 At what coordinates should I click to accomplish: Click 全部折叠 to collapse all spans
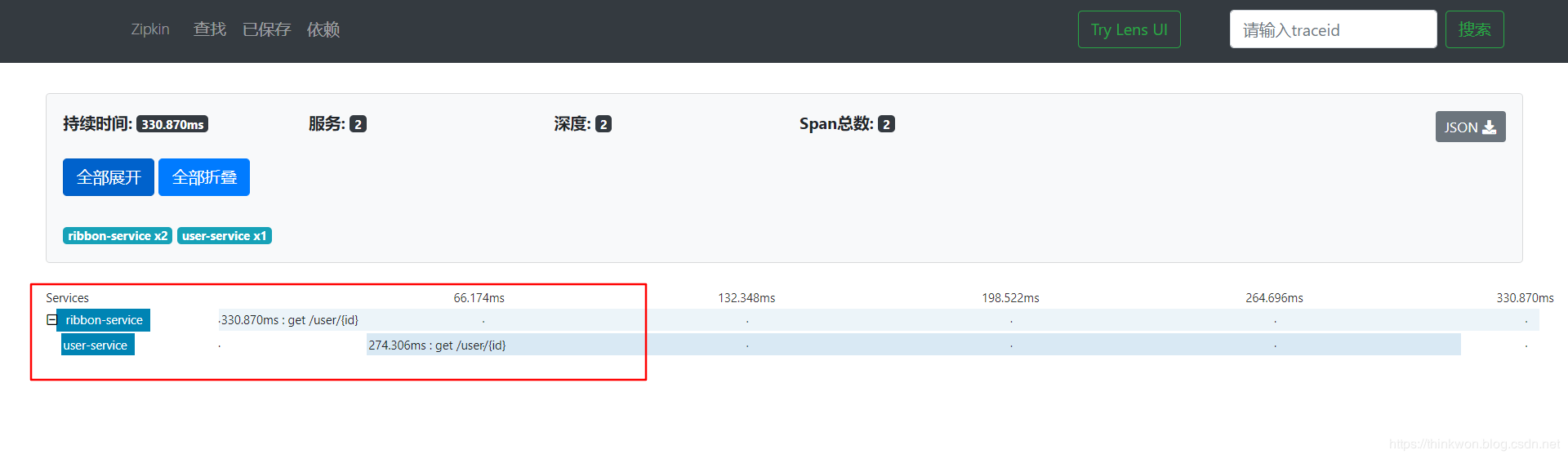point(204,177)
